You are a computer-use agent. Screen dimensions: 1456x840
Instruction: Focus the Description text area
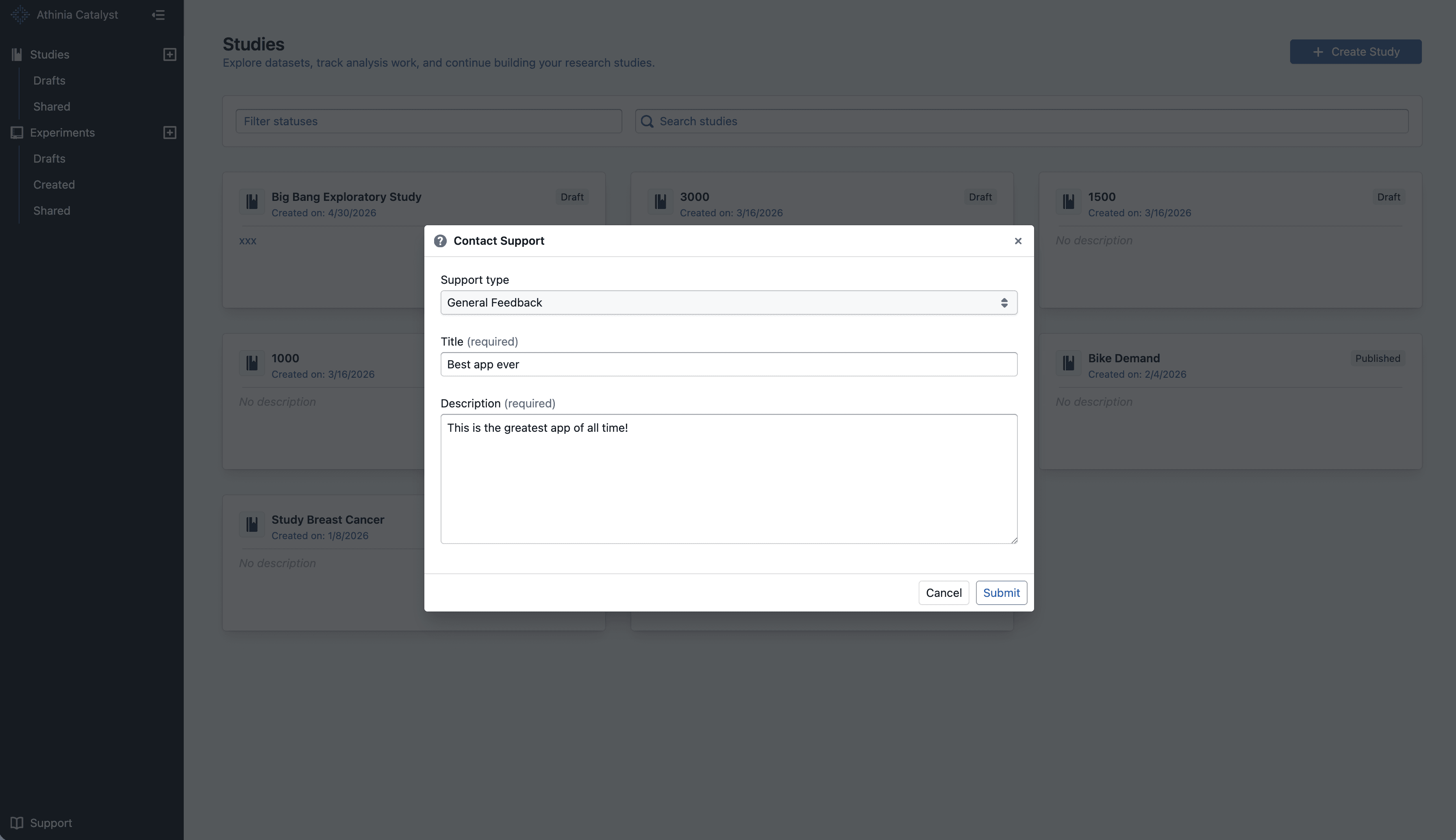click(729, 479)
